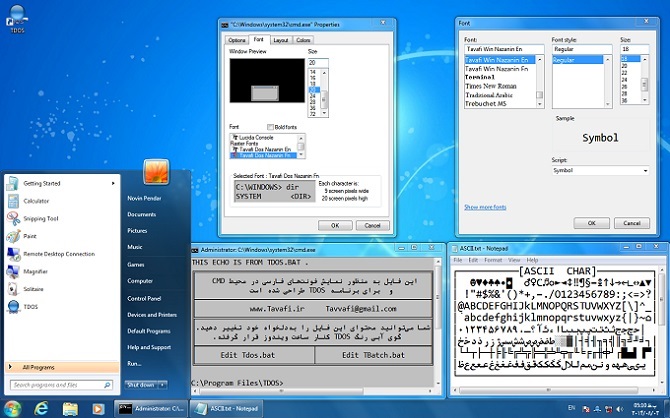670x418 pixels.
Task: Select Times New Roman in font list
Action: tap(491, 86)
